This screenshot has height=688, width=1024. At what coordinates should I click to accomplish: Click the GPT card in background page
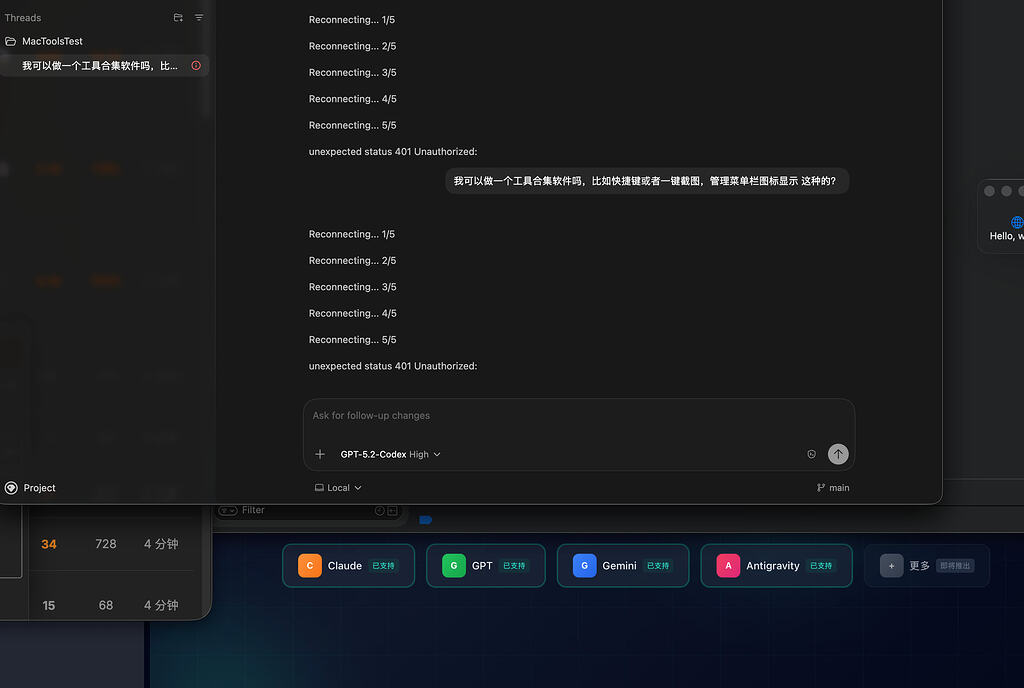click(485, 565)
